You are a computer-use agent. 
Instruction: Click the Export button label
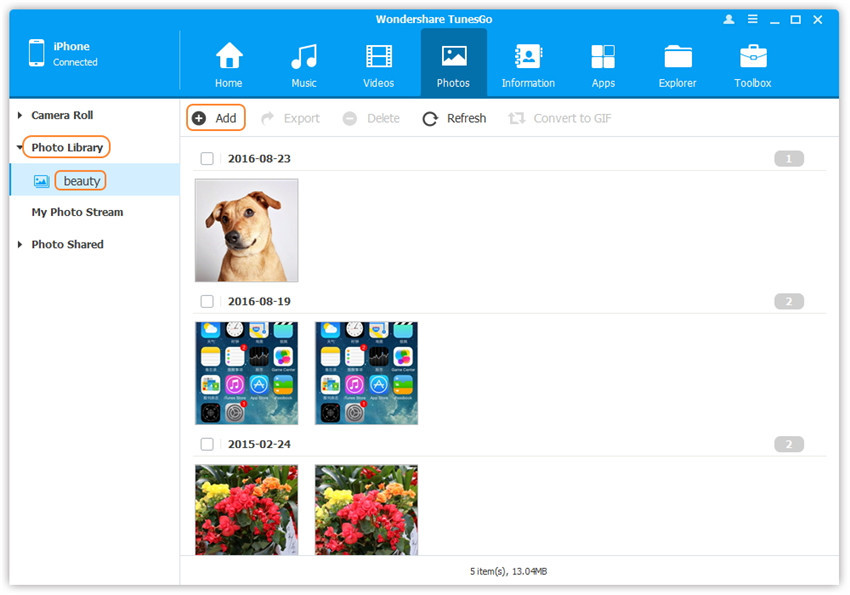[x=301, y=118]
